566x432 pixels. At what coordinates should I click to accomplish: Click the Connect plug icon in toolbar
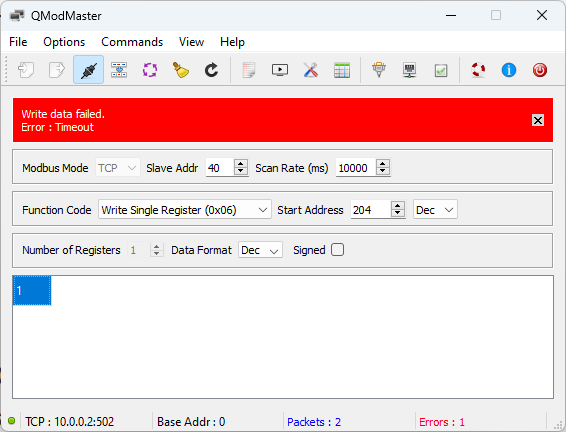(x=88, y=70)
